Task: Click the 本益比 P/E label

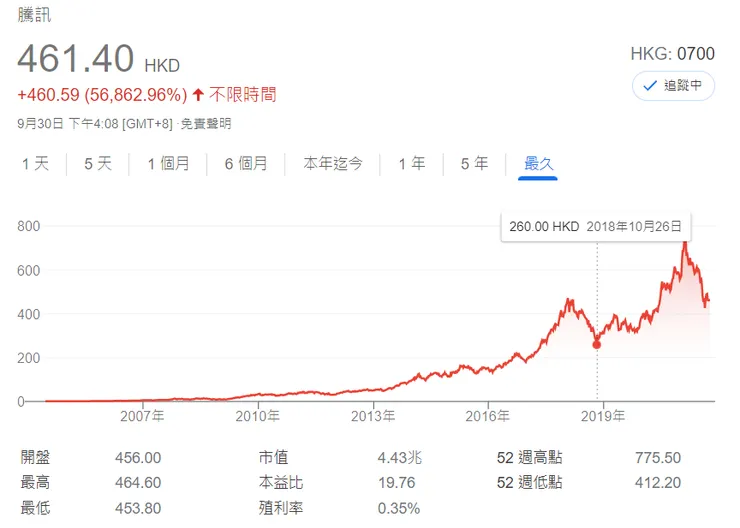Action: pyautogui.click(x=281, y=483)
